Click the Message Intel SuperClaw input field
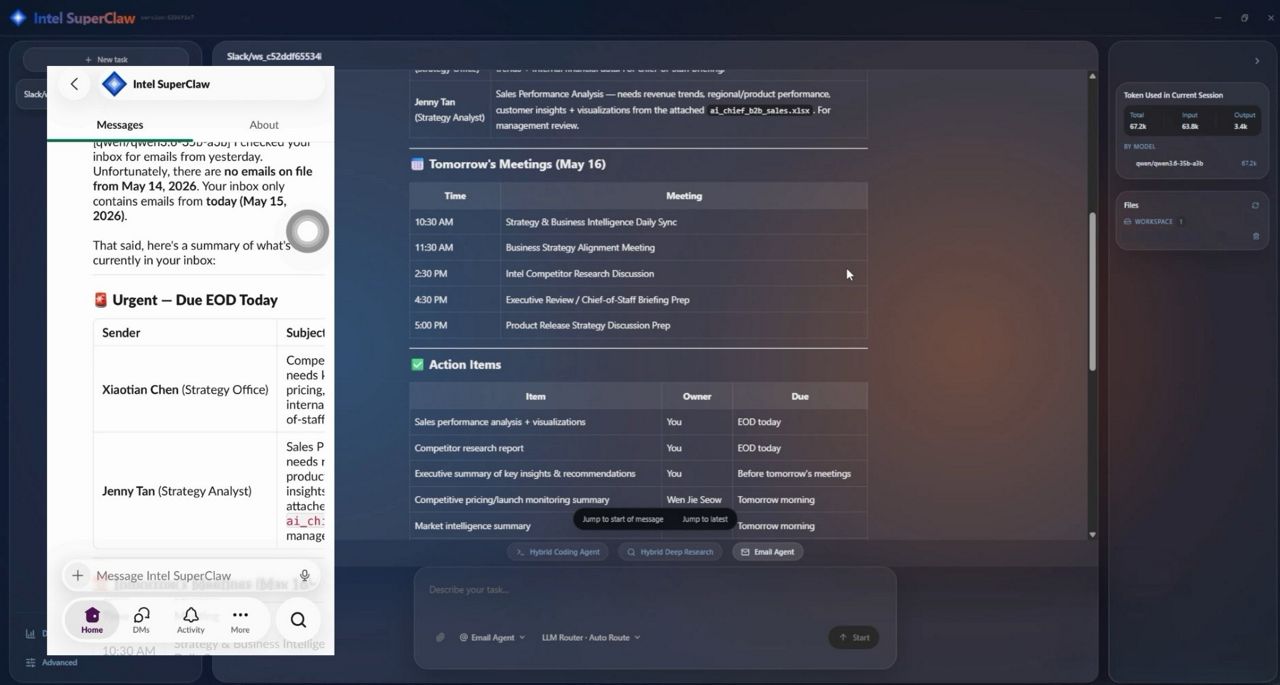 click(x=190, y=575)
